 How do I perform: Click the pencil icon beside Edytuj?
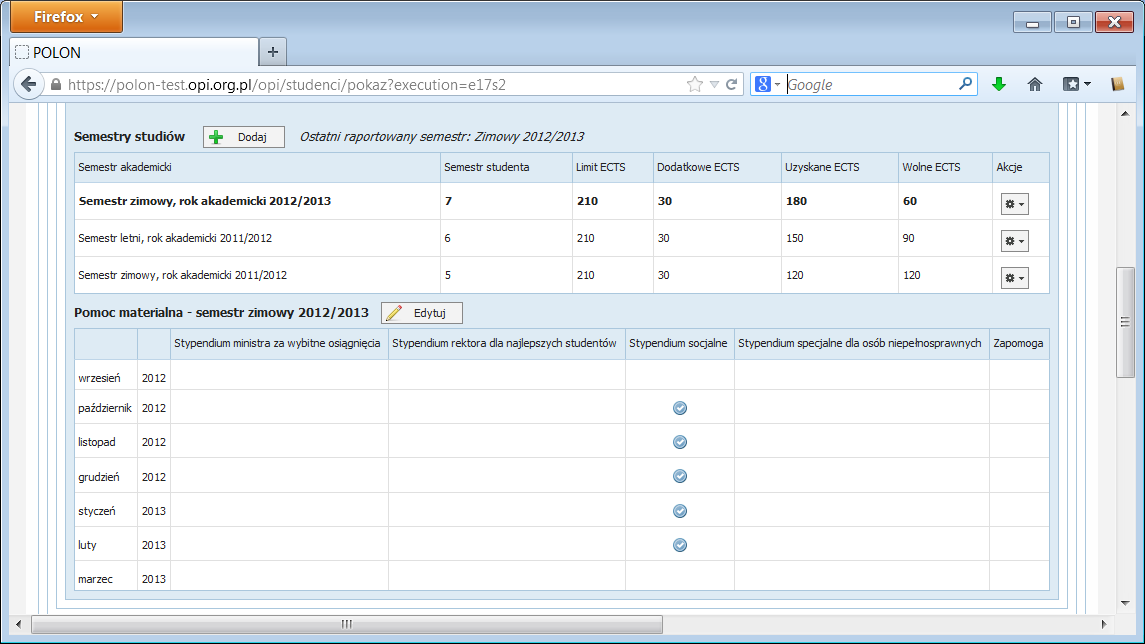(394, 313)
